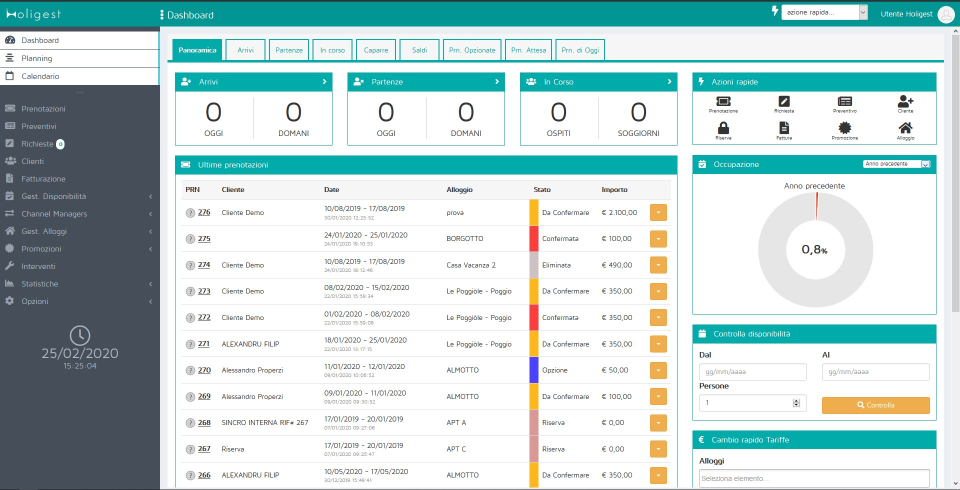The image size is (960, 490).
Task: Click the Riserva padlock icon
Action: click(723, 128)
